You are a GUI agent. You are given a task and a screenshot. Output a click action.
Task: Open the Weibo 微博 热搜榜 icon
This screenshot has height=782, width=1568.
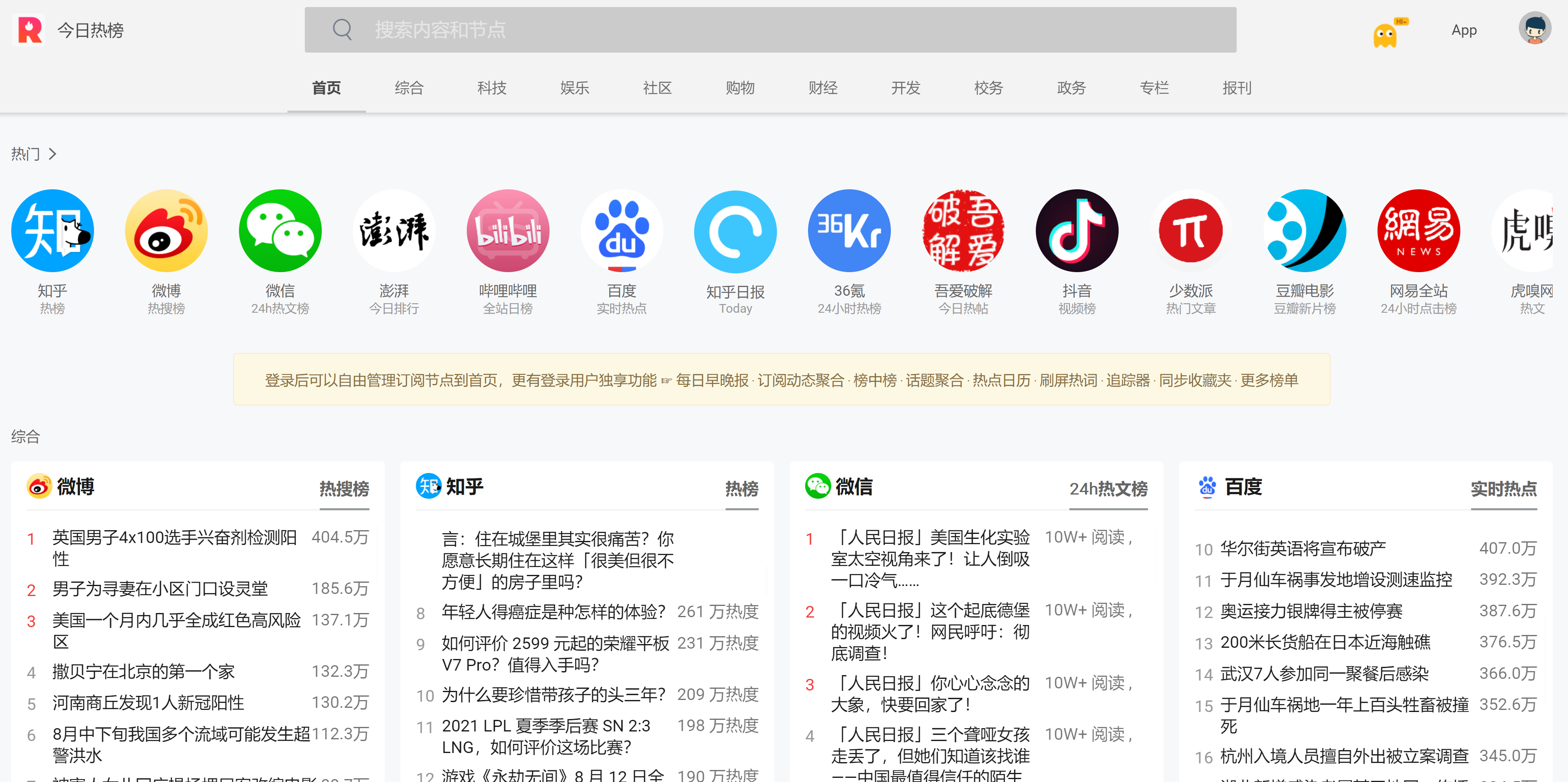[166, 231]
